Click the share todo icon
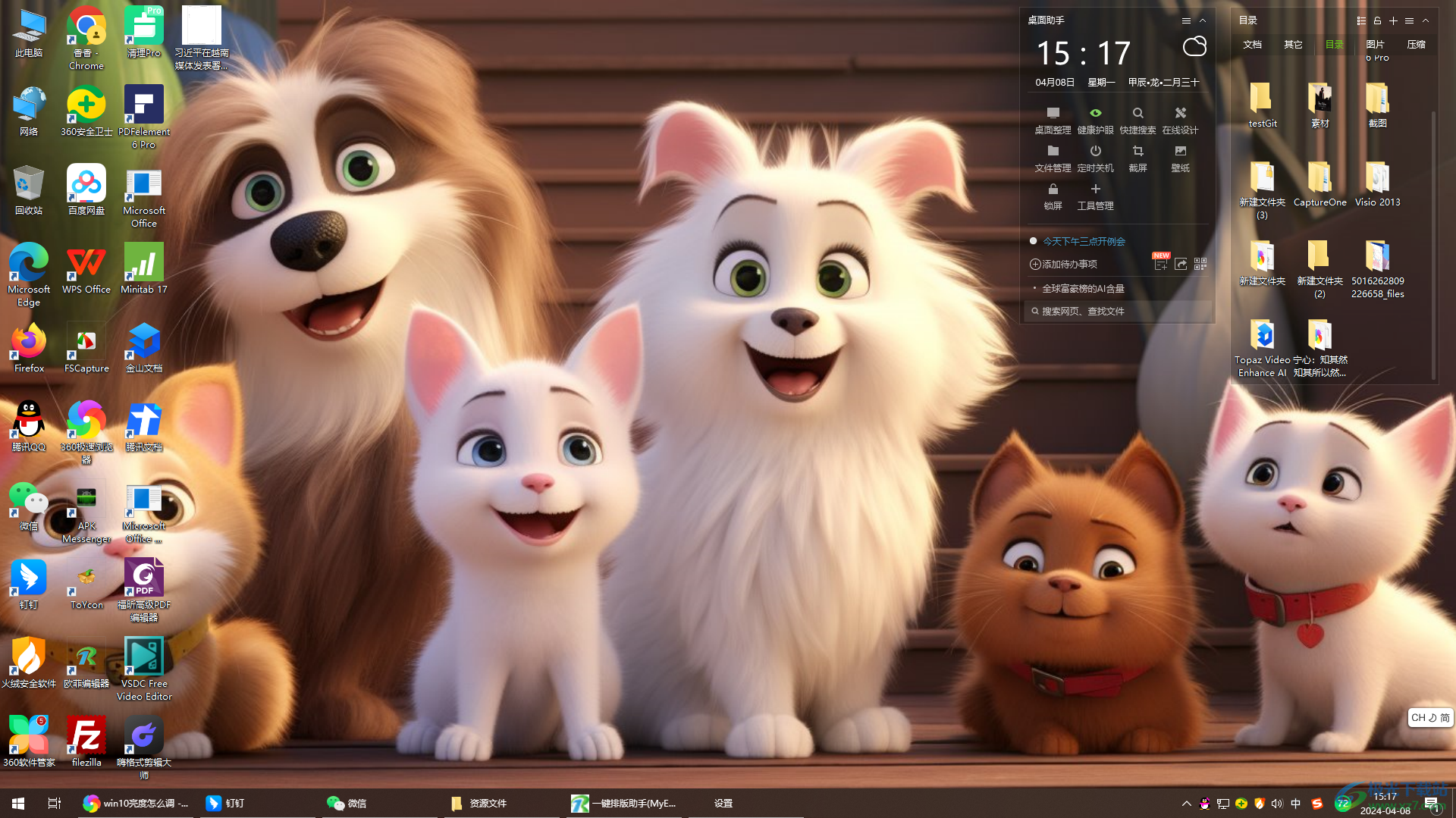The height and width of the screenshot is (818, 1456). tap(1181, 264)
